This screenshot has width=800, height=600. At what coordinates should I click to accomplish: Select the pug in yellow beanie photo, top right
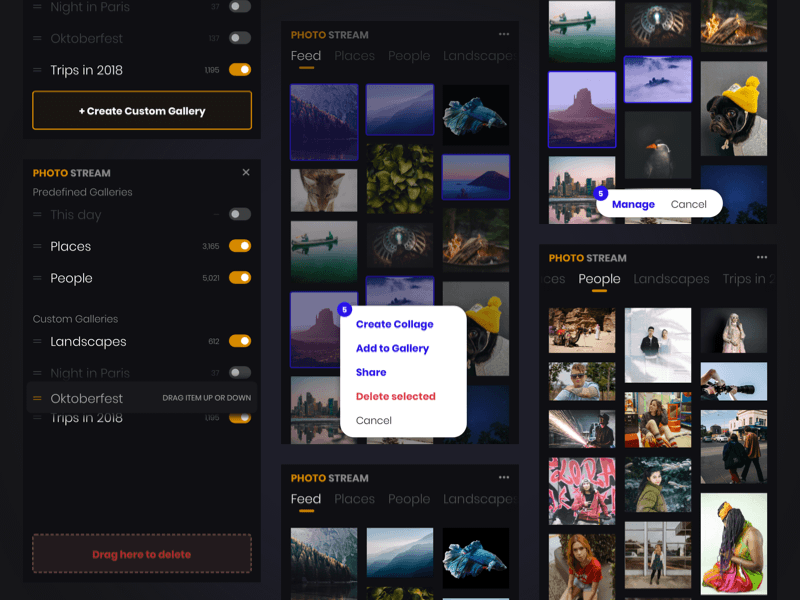(x=734, y=109)
